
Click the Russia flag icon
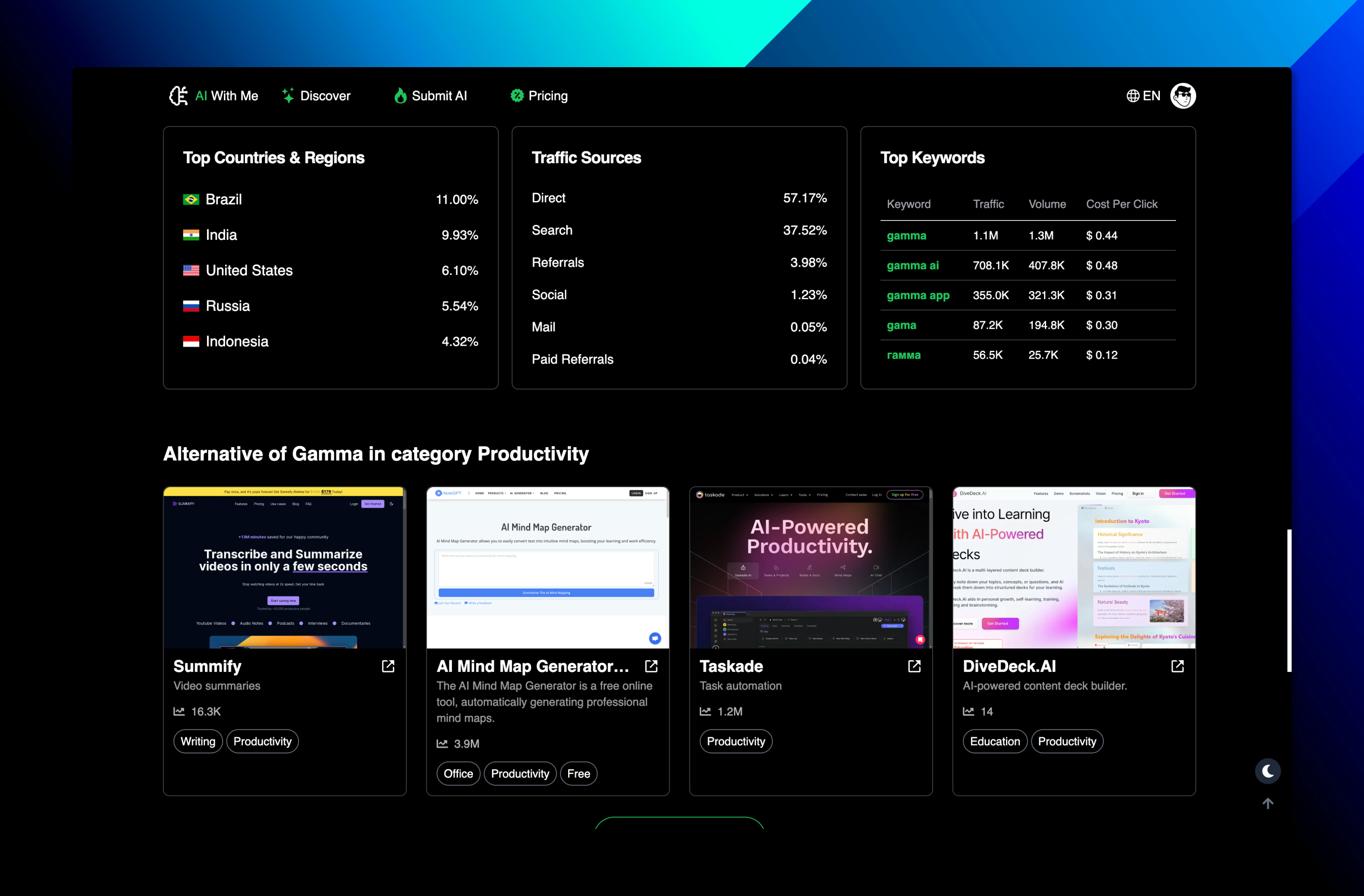191,306
